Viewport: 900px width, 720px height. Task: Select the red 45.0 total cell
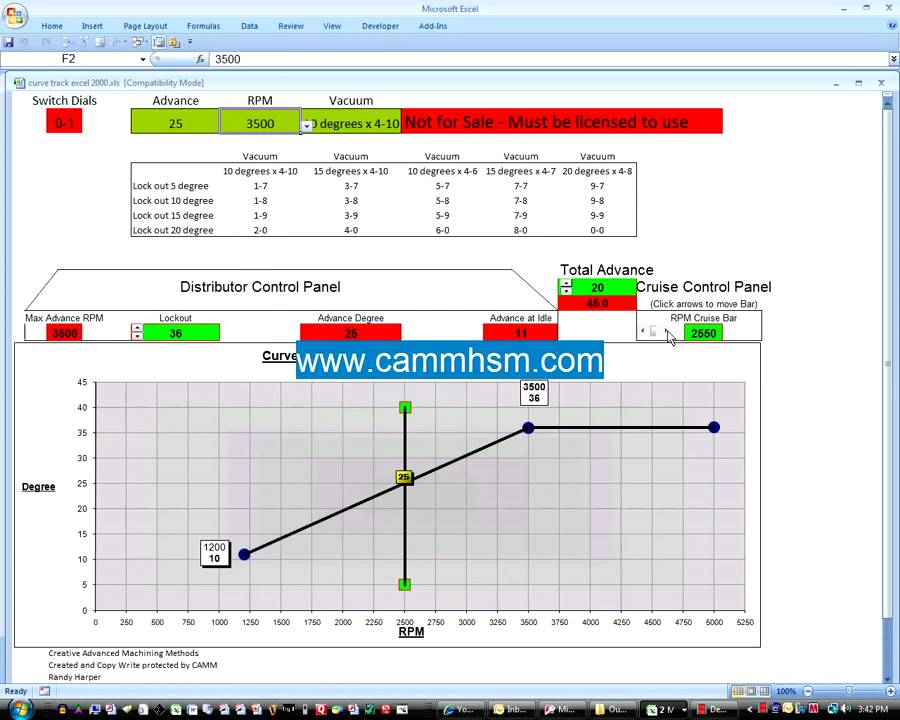(x=597, y=303)
